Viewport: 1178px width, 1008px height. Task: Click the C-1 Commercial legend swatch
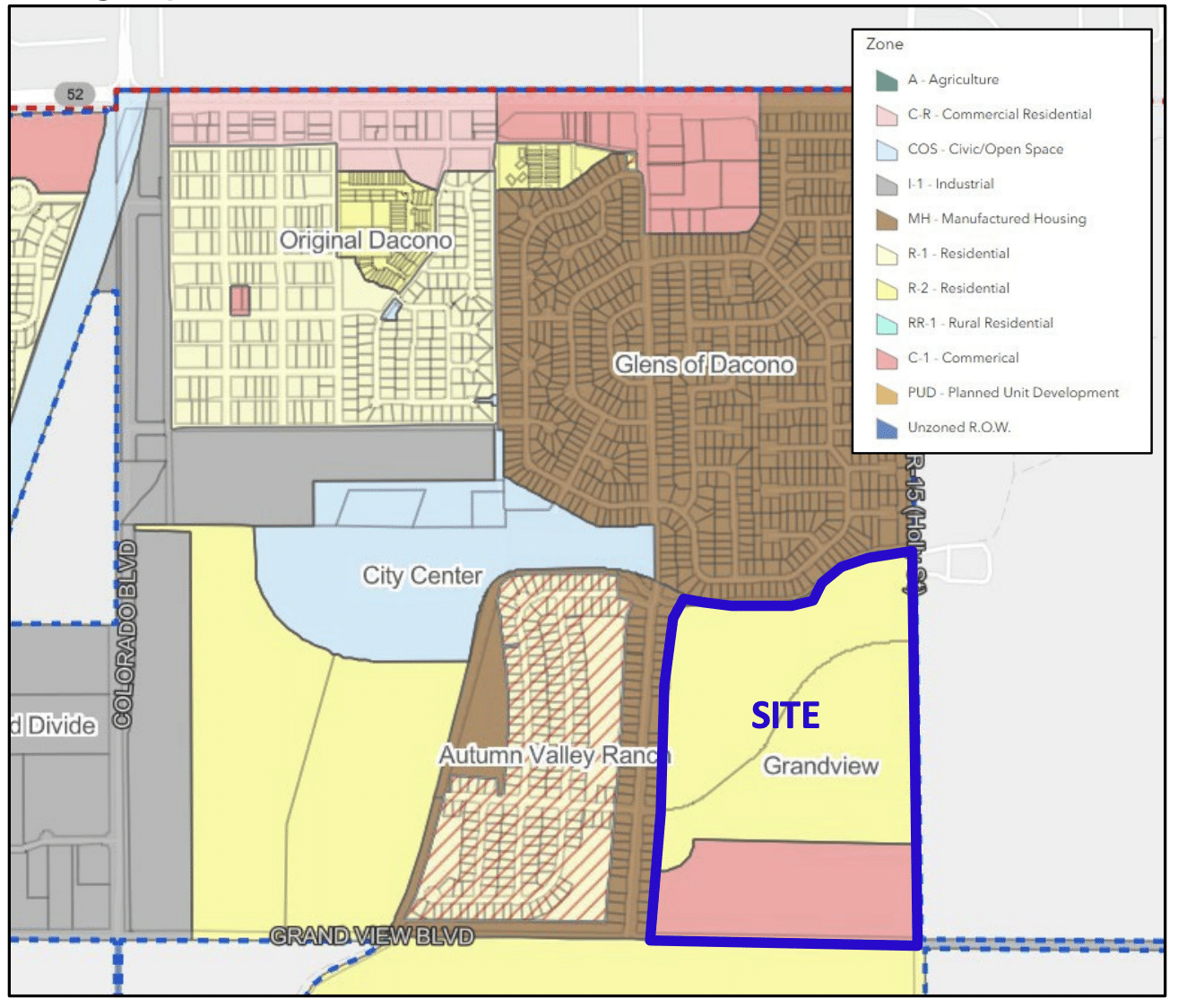click(887, 359)
